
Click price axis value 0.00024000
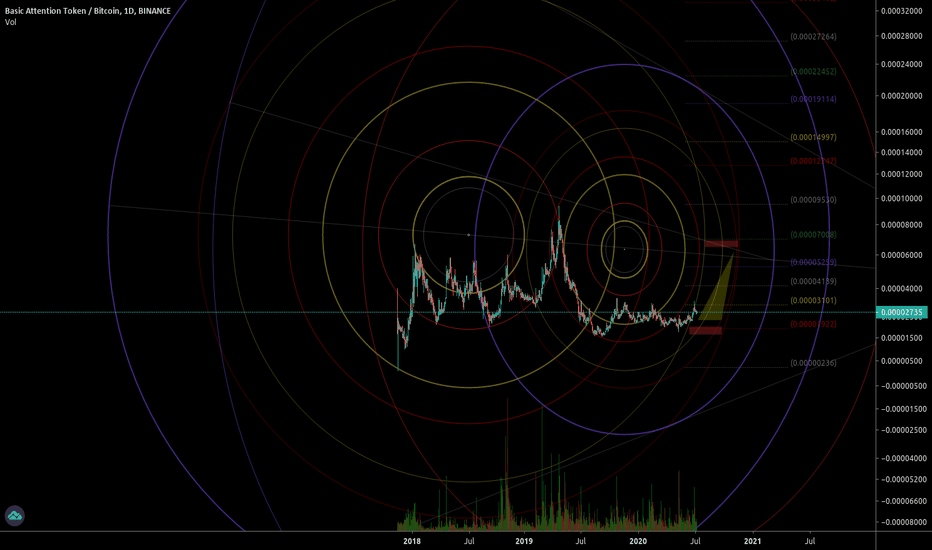click(x=902, y=64)
